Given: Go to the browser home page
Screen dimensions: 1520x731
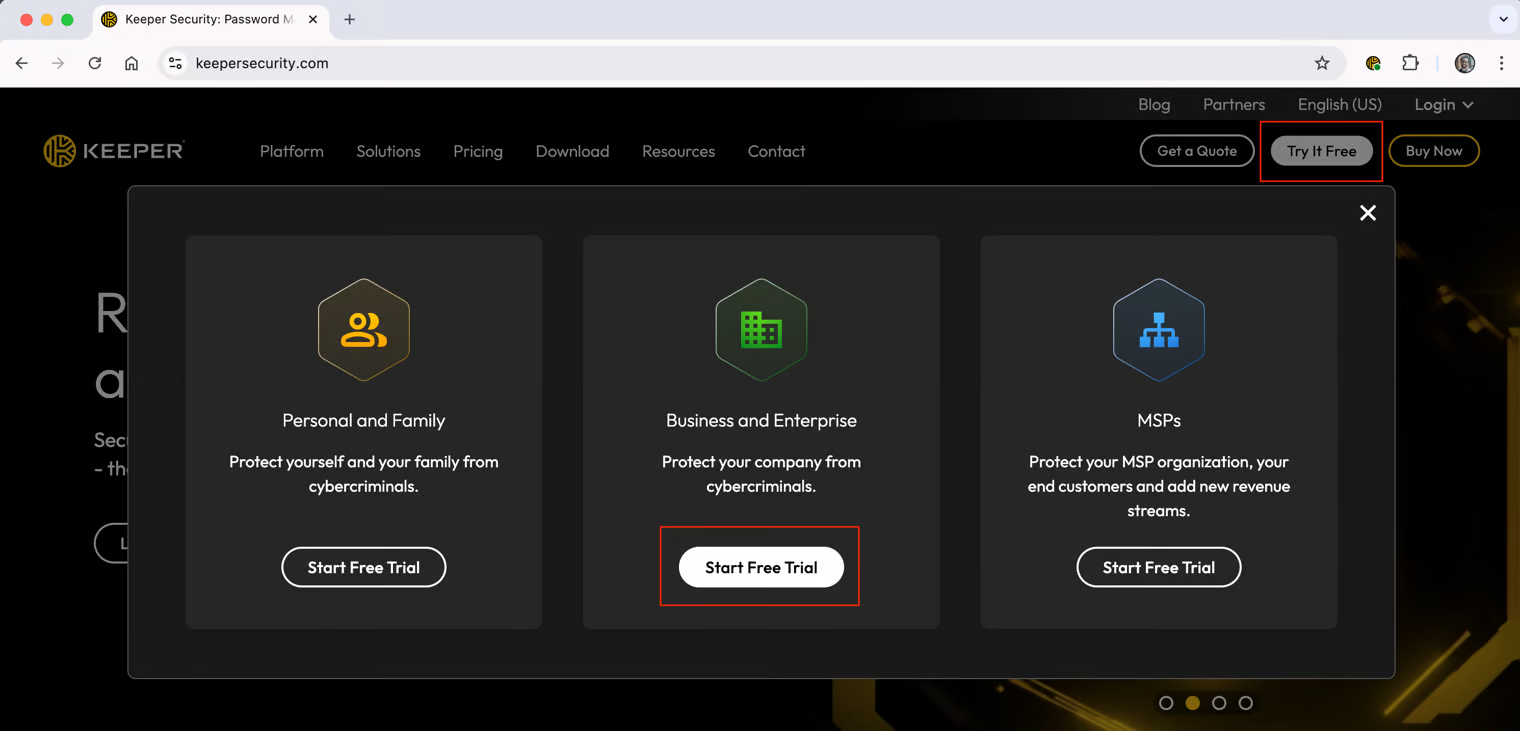Looking at the screenshot, I should point(131,63).
